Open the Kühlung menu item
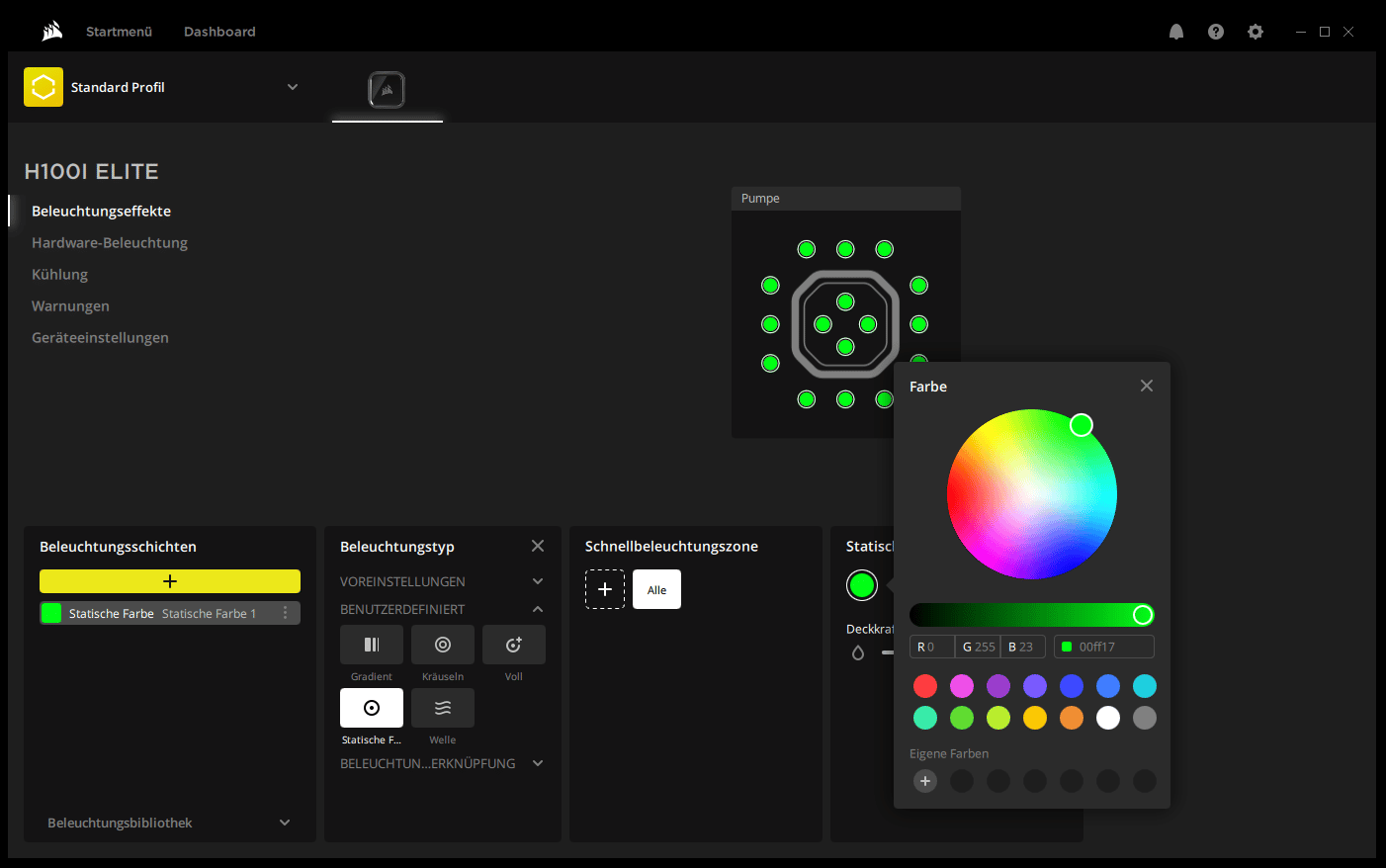1386x868 pixels. tap(59, 274)
